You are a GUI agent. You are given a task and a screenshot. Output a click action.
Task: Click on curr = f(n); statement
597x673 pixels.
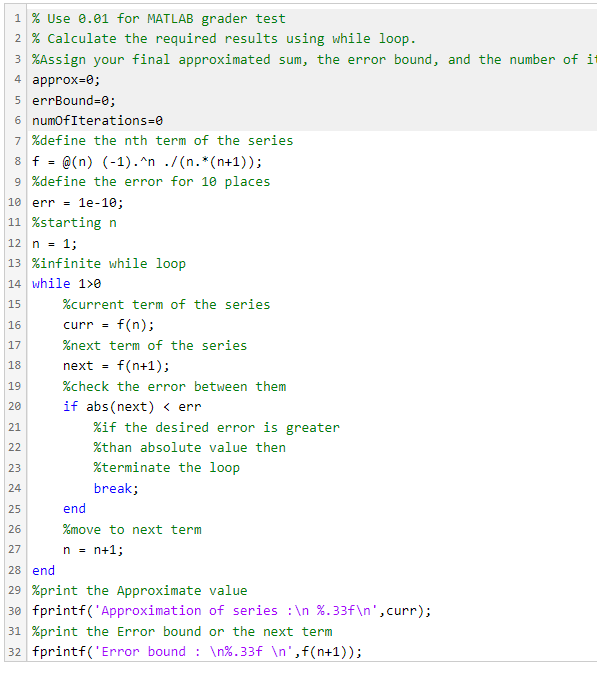pyautogui.click(x=109, y=325)
